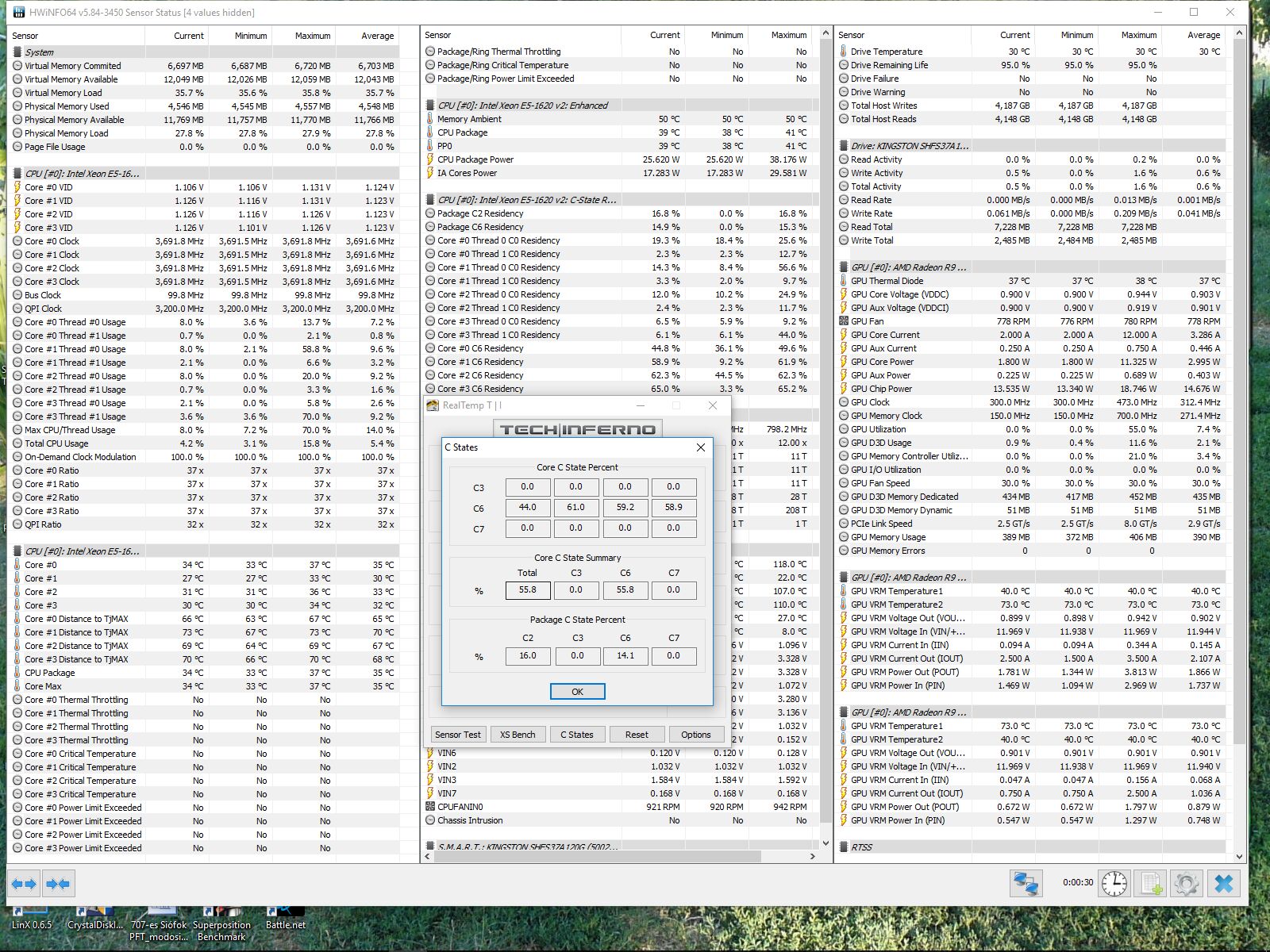Image resolution: width=1270 pixels, height=952 pixels.
Task: Click the down arrow of middle pane vertical scrollbar
Action: point(825,843)
